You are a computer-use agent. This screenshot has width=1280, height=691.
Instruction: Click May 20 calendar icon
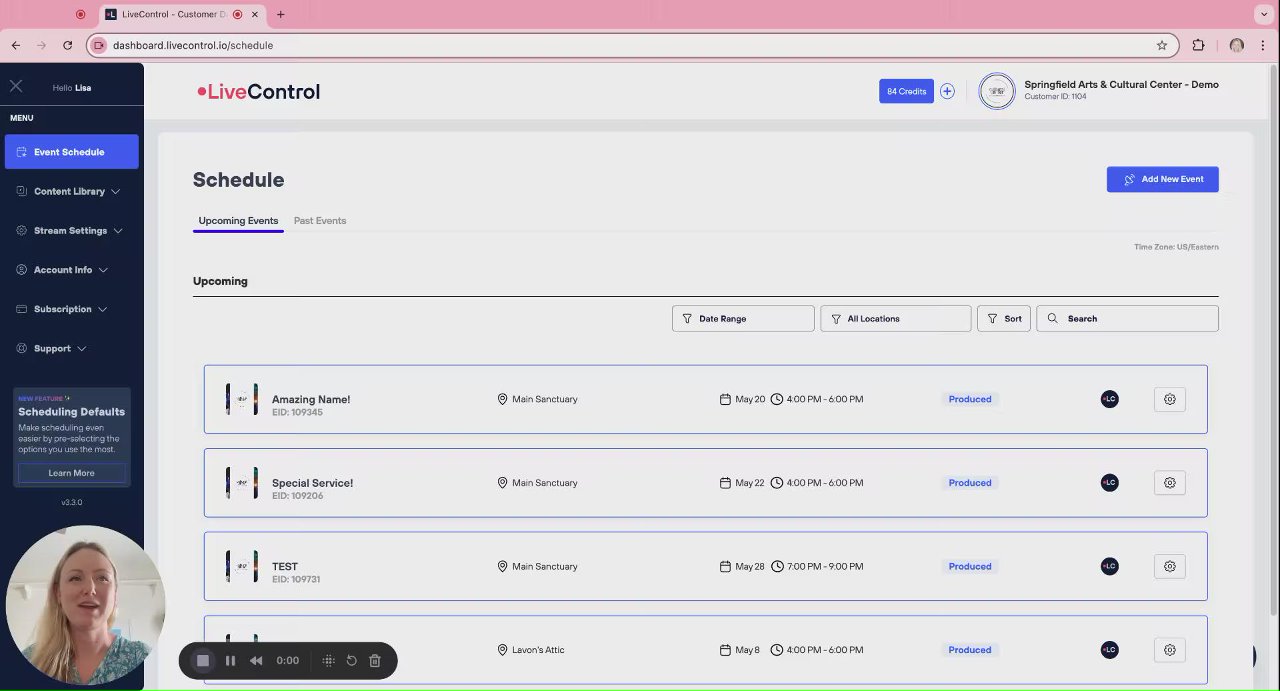pos(725,399)
